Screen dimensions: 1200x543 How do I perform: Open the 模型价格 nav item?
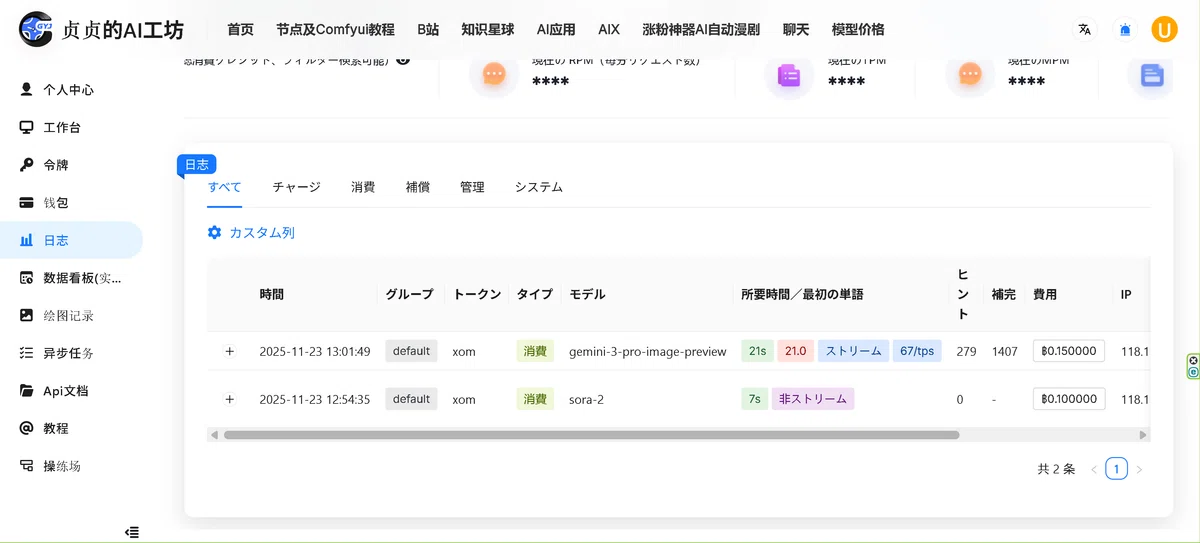point(858,29)
